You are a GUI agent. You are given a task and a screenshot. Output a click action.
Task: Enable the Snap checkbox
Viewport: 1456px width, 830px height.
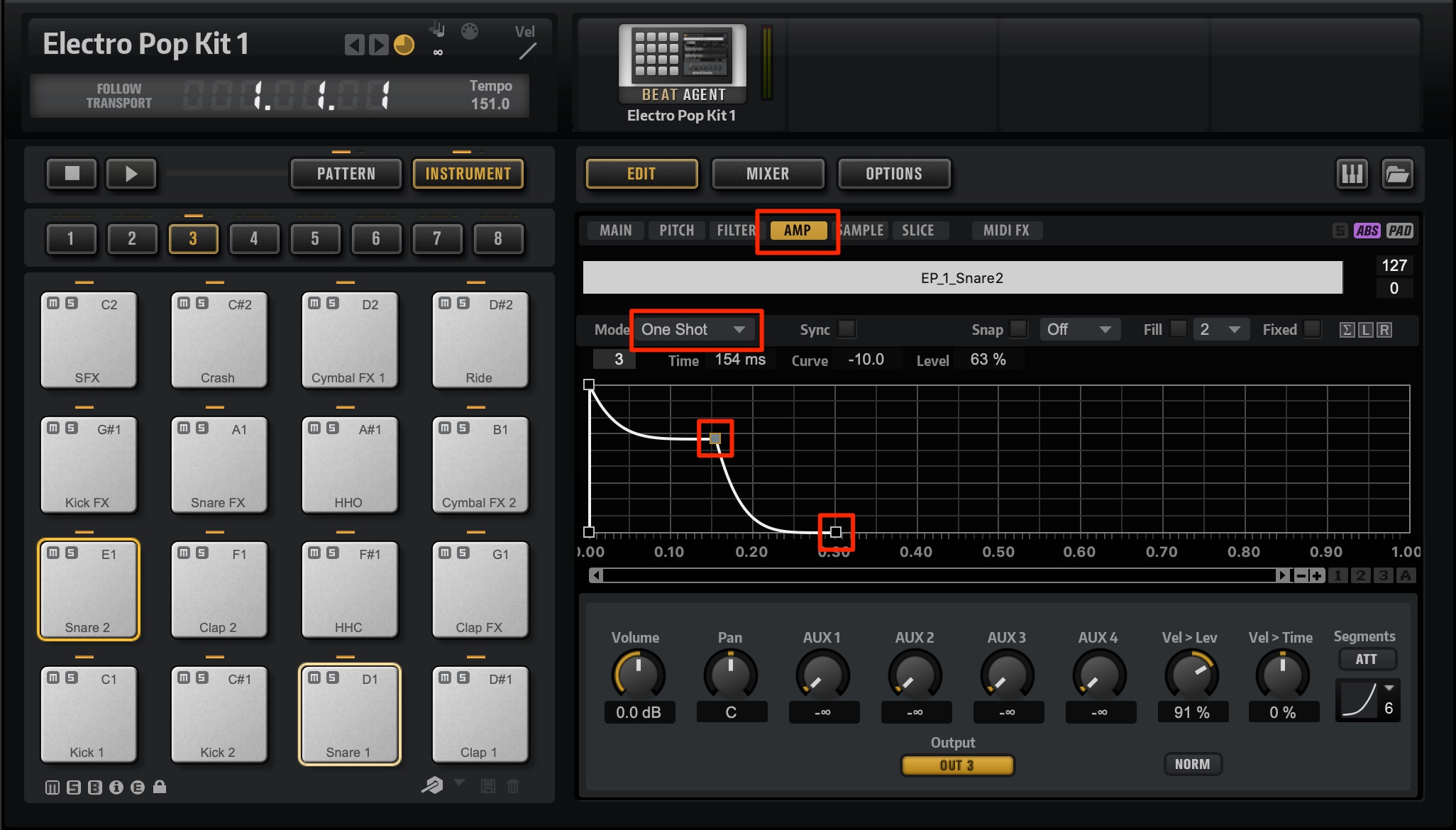point(1018,329)
